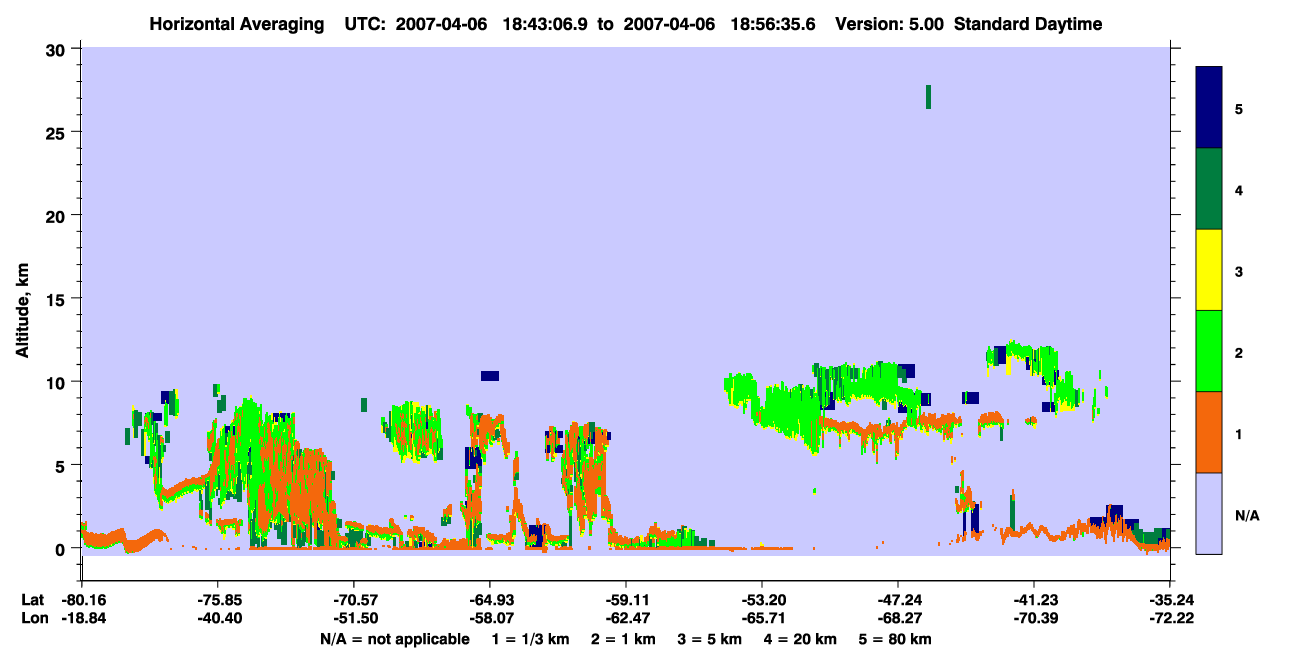Click the latitude value -80.16
The width and height of the screenshot is (1300, 667).
pyautogui.click(x=82, y=600)
